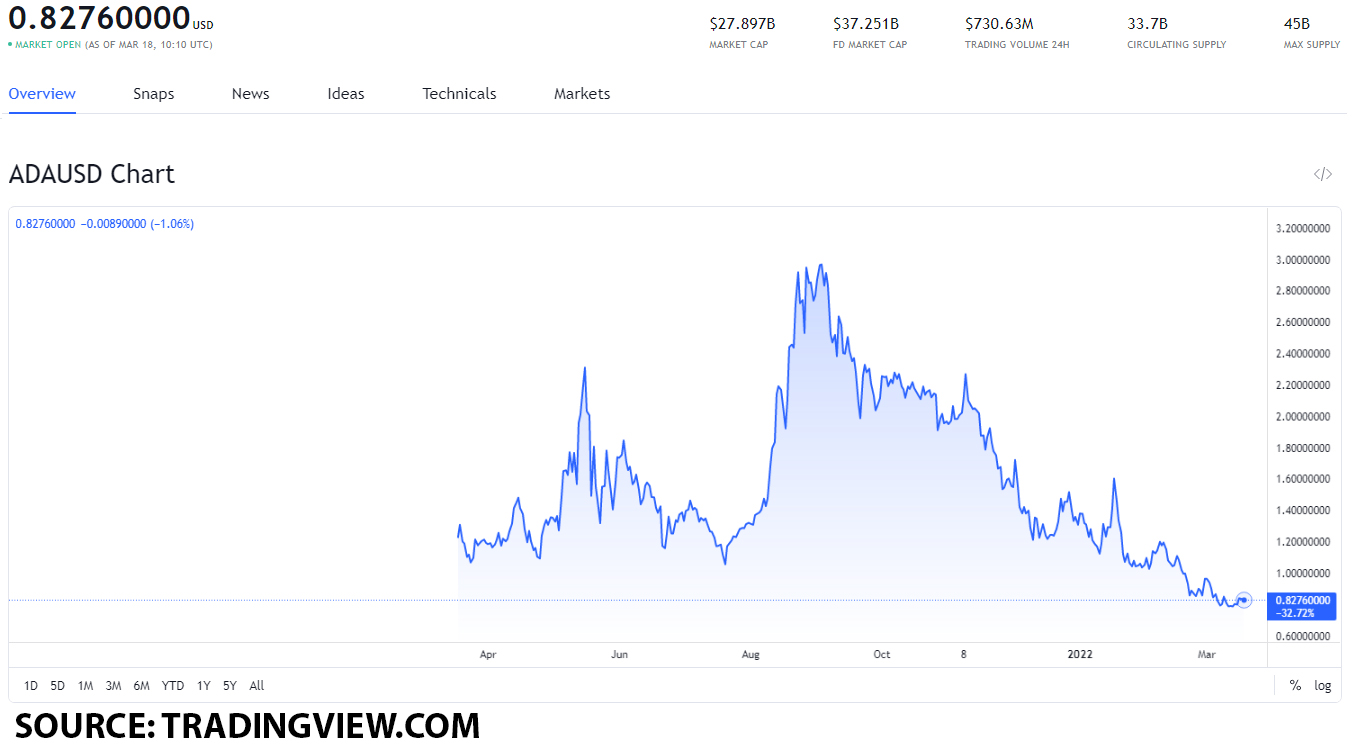The height and width of the screenshot is (749, 1361).
Task: Click the 45B max supply value
Action: tap(1297, 23)
